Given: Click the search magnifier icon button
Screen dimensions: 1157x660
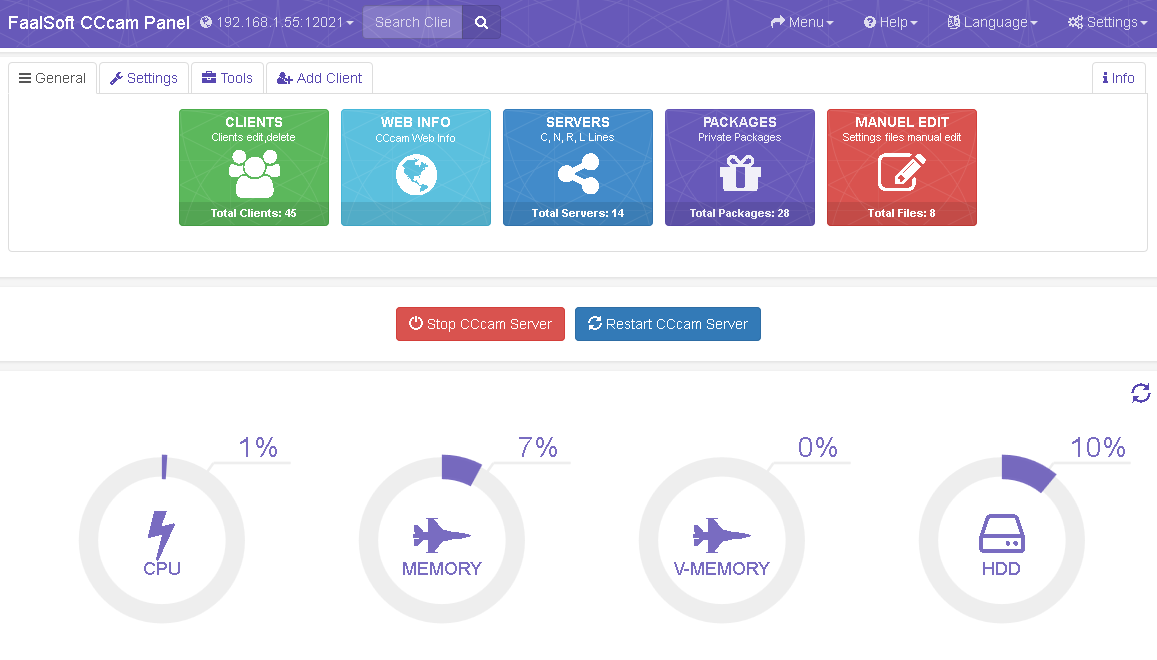Looking at the screenshot, I should [481, 22].
